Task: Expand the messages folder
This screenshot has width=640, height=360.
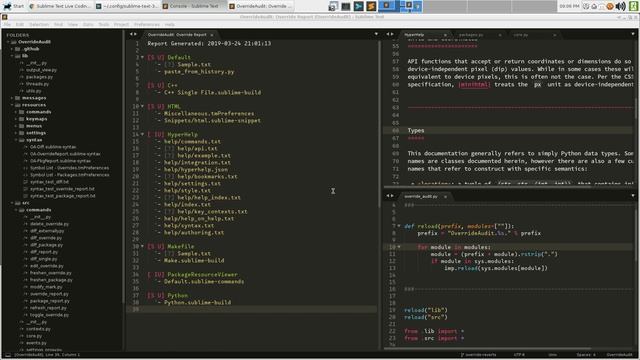Action: click(x=12, y=98)
